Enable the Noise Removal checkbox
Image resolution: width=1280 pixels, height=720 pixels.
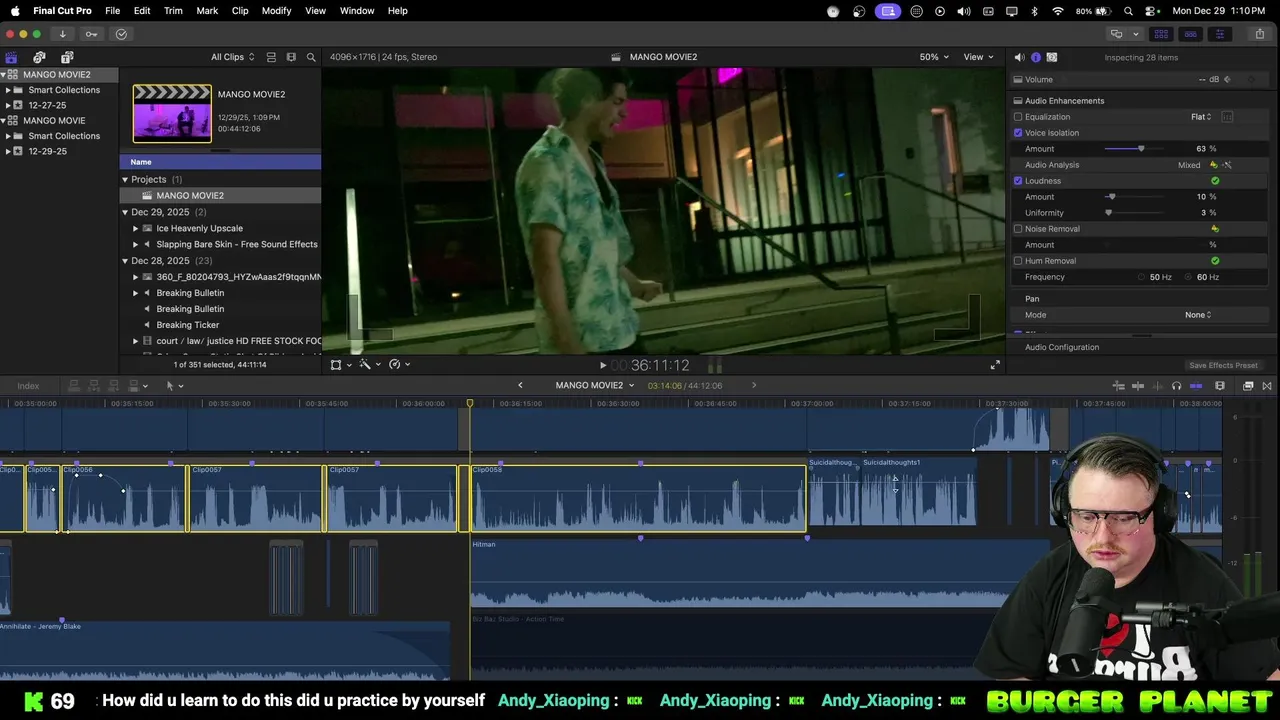click(x=1018, y=229)
